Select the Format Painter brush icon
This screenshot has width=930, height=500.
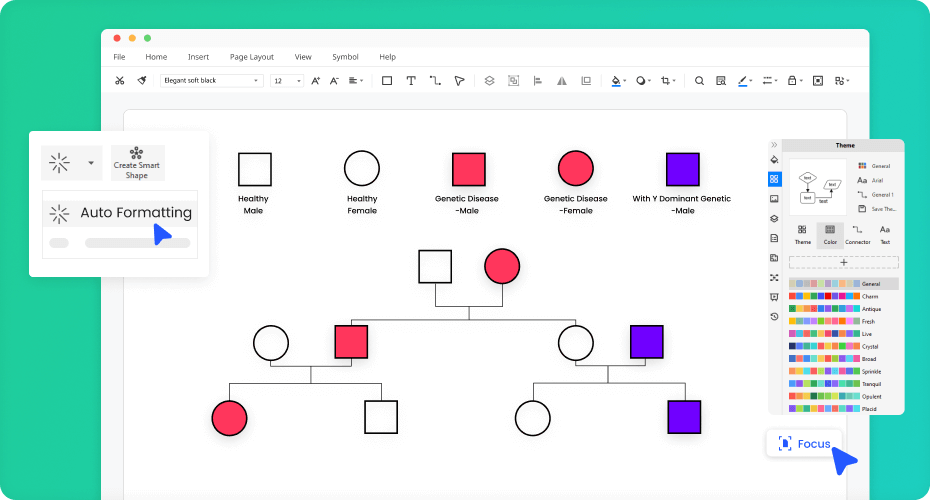point(142,81)
